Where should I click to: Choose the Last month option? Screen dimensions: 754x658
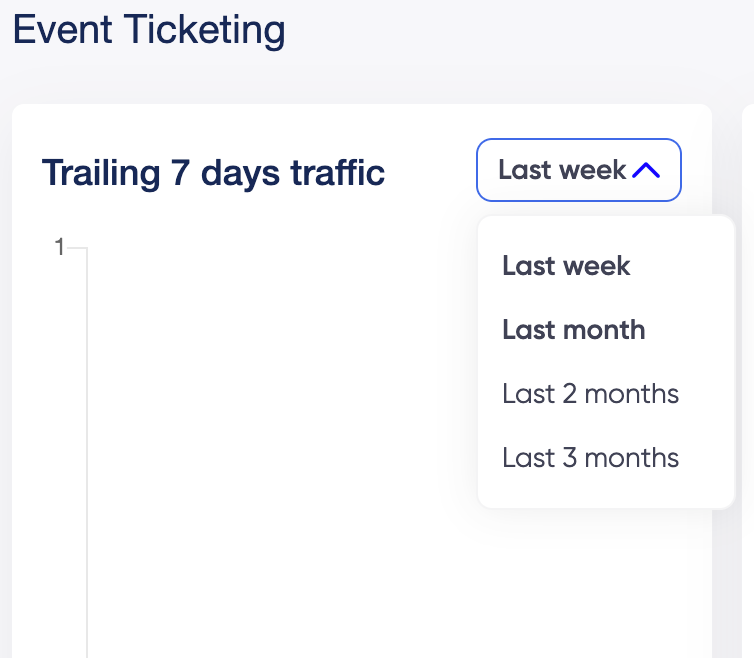573,330
